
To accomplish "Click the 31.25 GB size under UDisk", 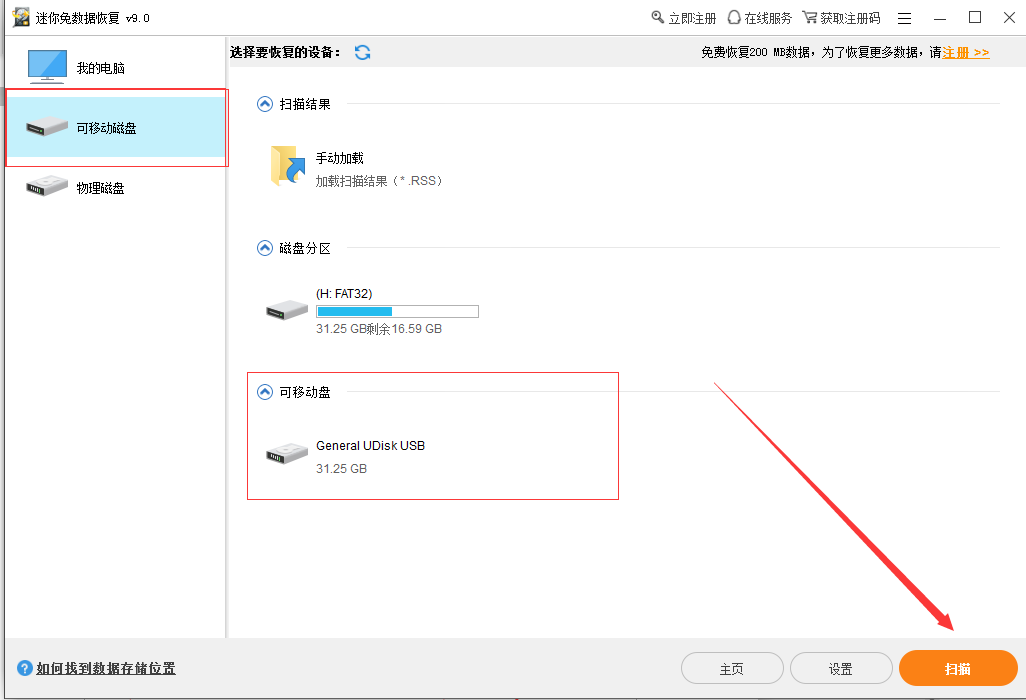I will point(342,468).
